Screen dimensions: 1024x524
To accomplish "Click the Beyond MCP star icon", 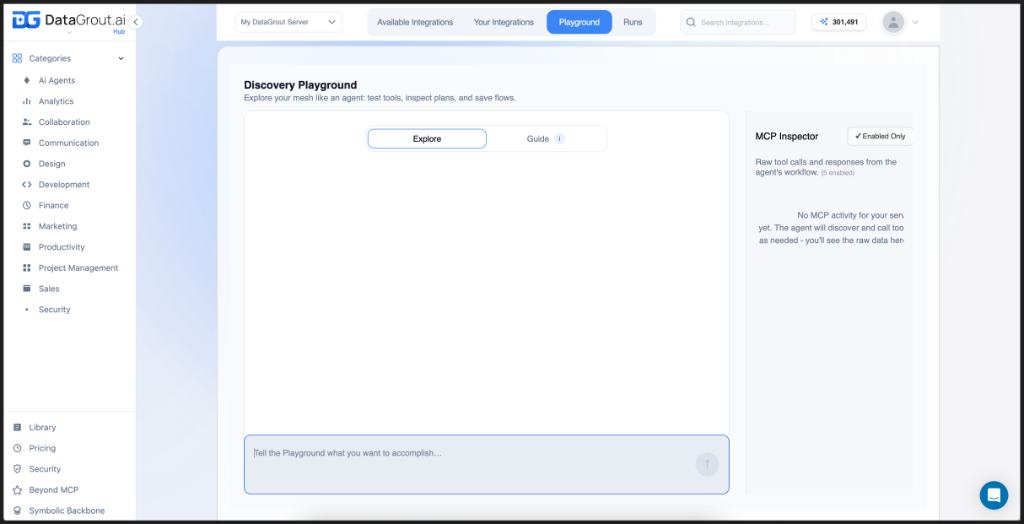I will pyautogui.click(x=17, y=490).
